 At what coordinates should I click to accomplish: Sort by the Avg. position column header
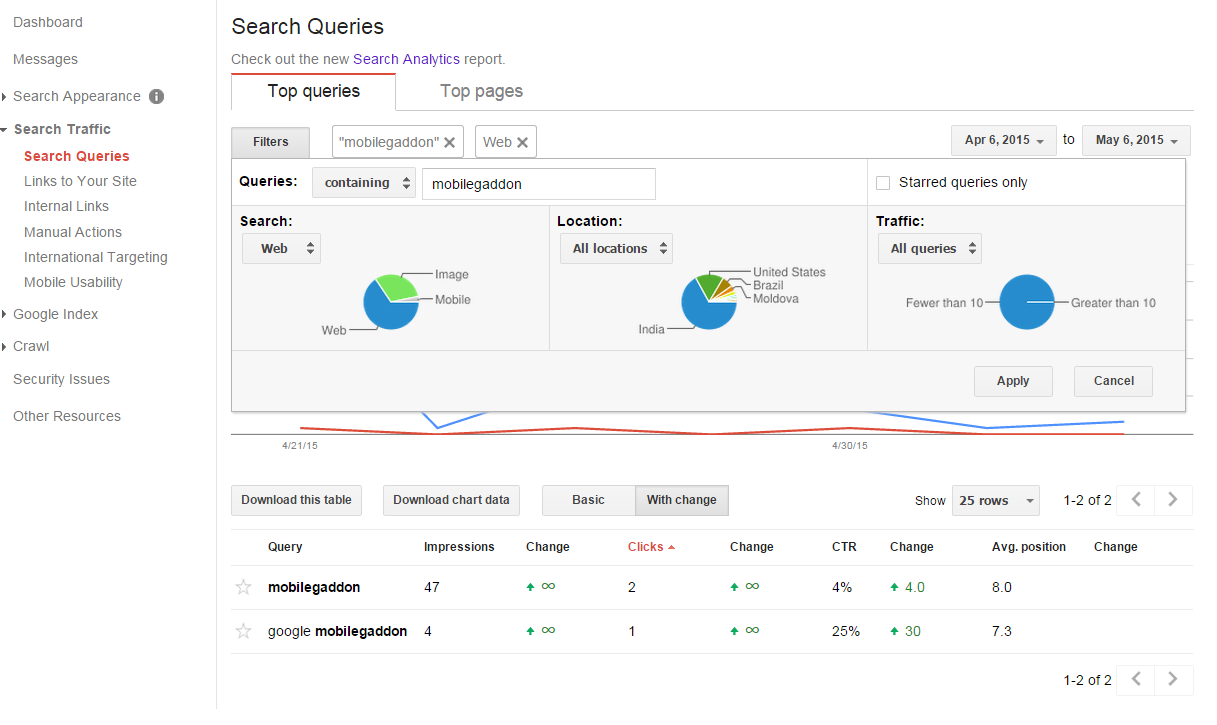(1029, 547)
